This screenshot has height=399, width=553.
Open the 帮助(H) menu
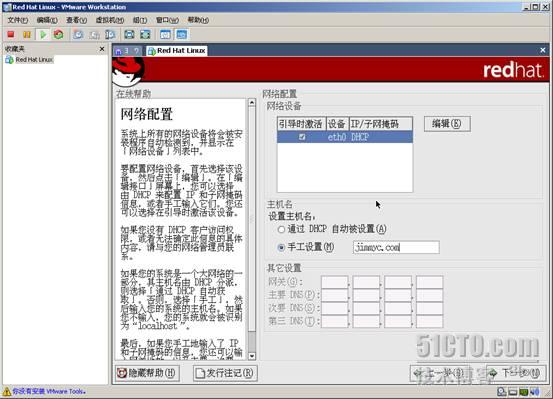coord(198,20)
